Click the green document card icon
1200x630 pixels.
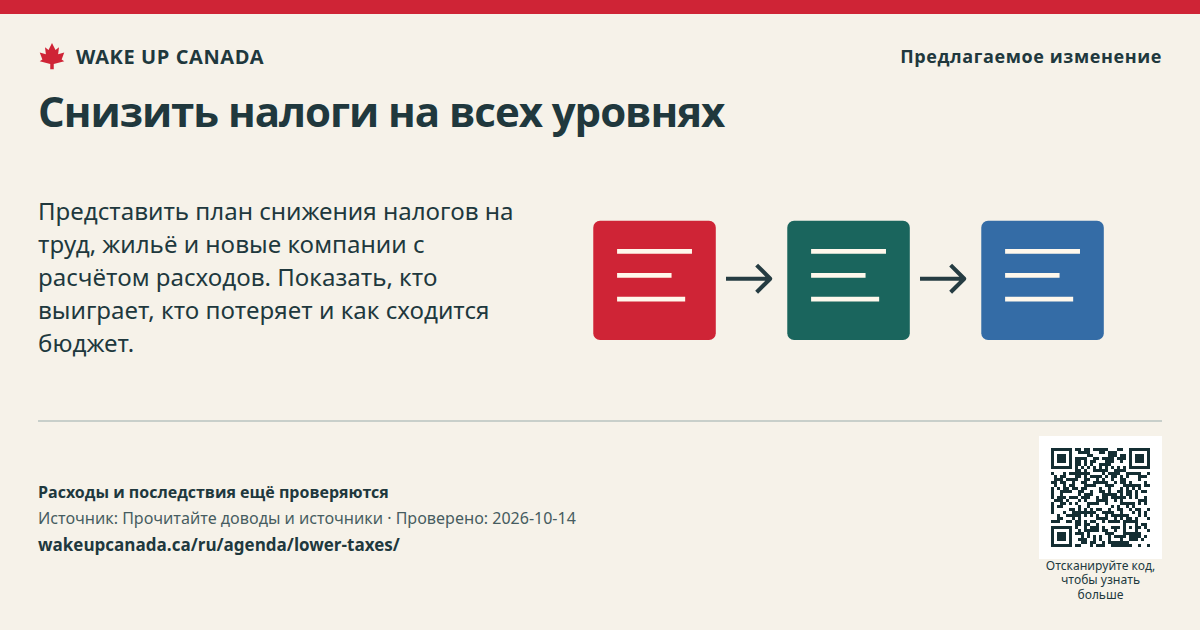pos(848,280)
